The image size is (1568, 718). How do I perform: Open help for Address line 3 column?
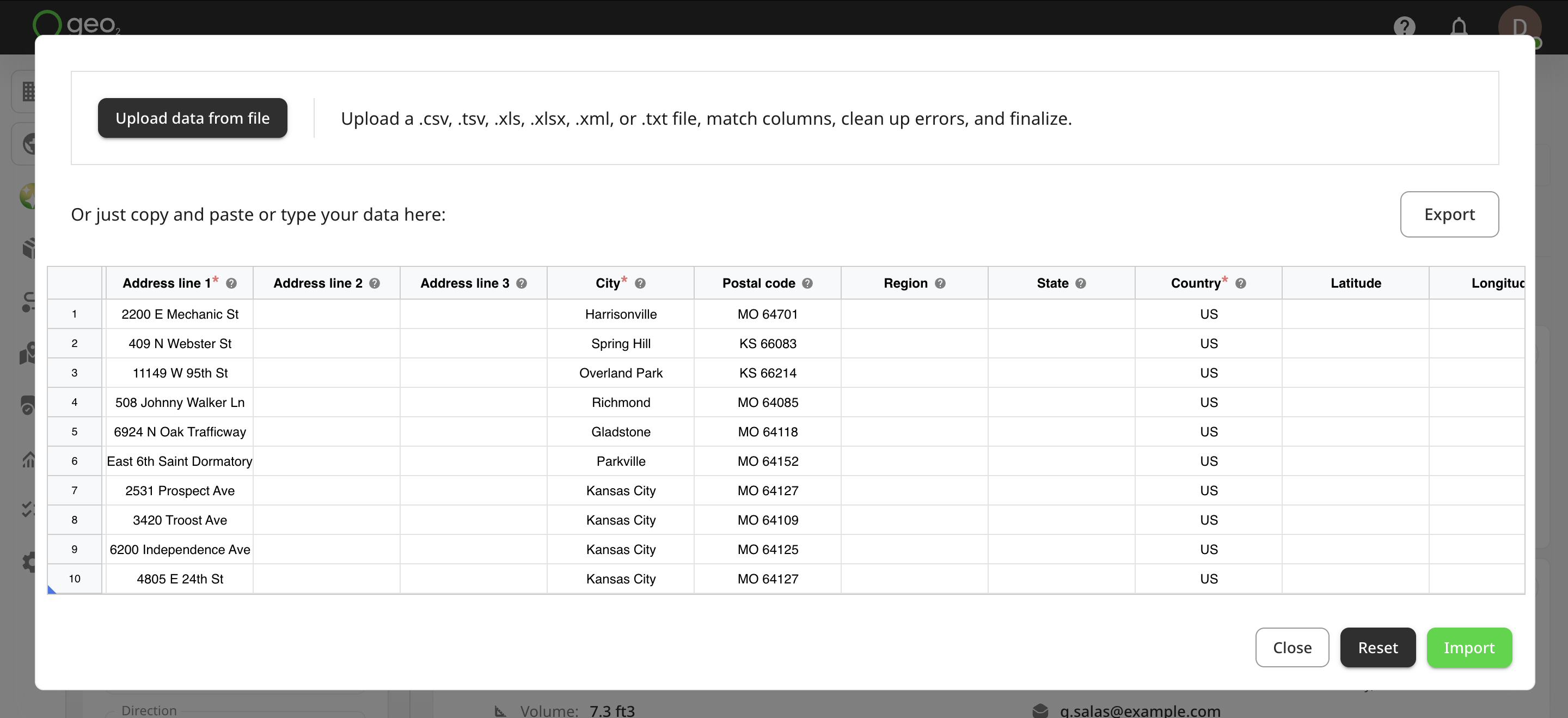pyautogui.click(x=522, y=283)
